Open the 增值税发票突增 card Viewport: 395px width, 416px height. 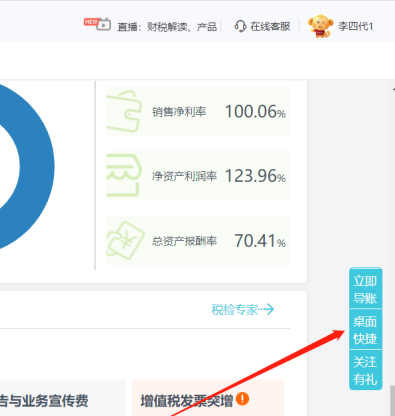pos(208,398)
